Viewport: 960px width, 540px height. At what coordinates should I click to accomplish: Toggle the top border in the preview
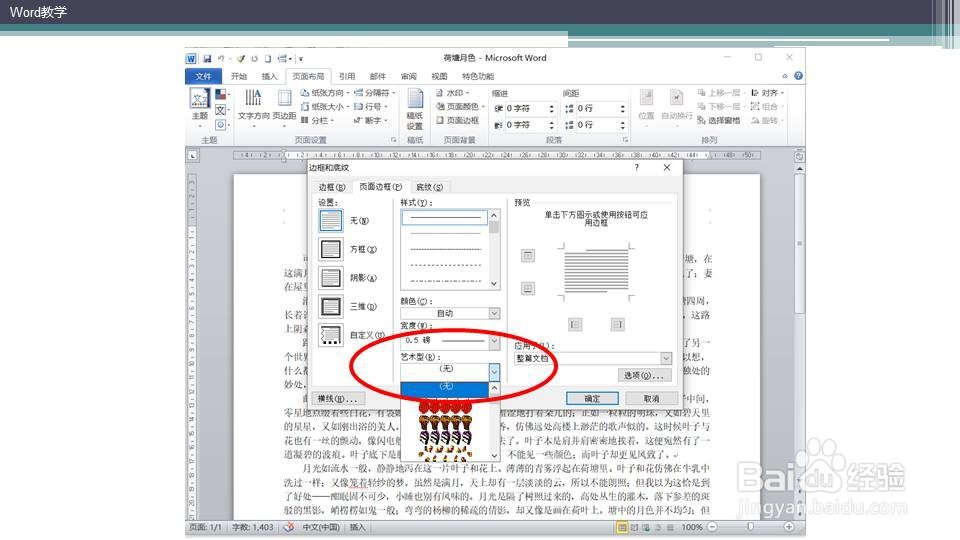pos(528,256)
